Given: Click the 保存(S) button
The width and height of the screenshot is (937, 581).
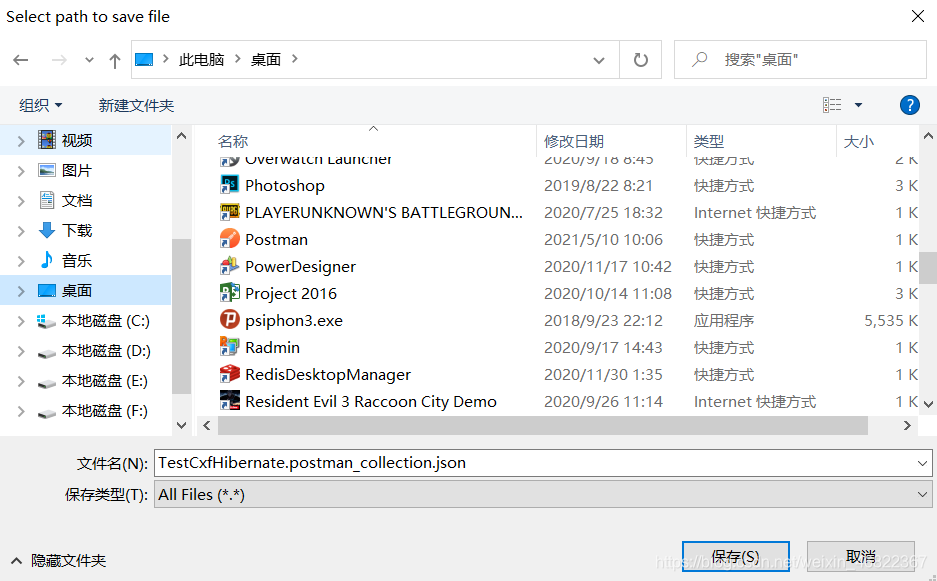Looking at the screenshot, I should pyautogui.click(x=736, y=556).
